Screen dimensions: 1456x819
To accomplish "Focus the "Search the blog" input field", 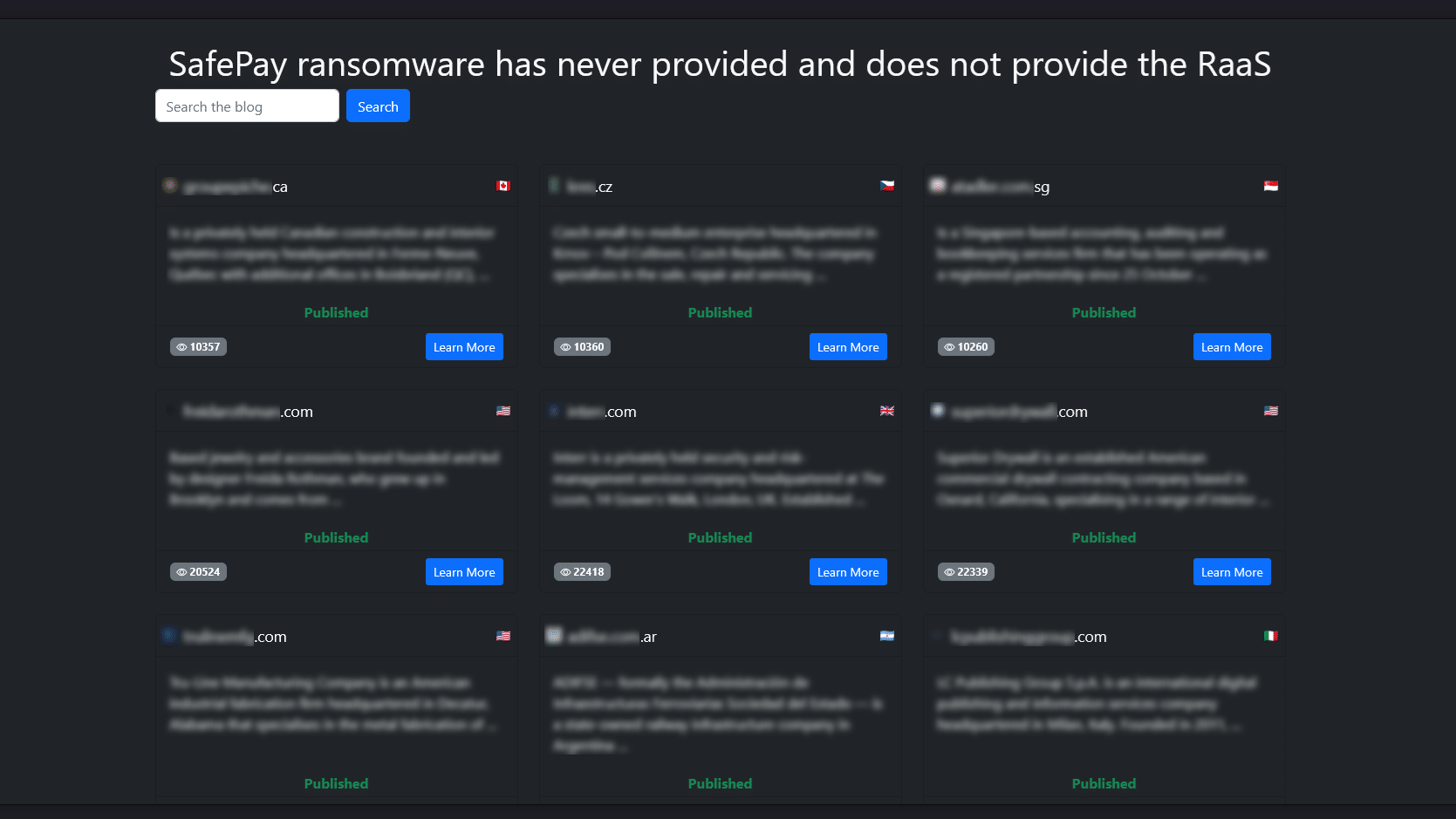I will [x=247, y=106].
